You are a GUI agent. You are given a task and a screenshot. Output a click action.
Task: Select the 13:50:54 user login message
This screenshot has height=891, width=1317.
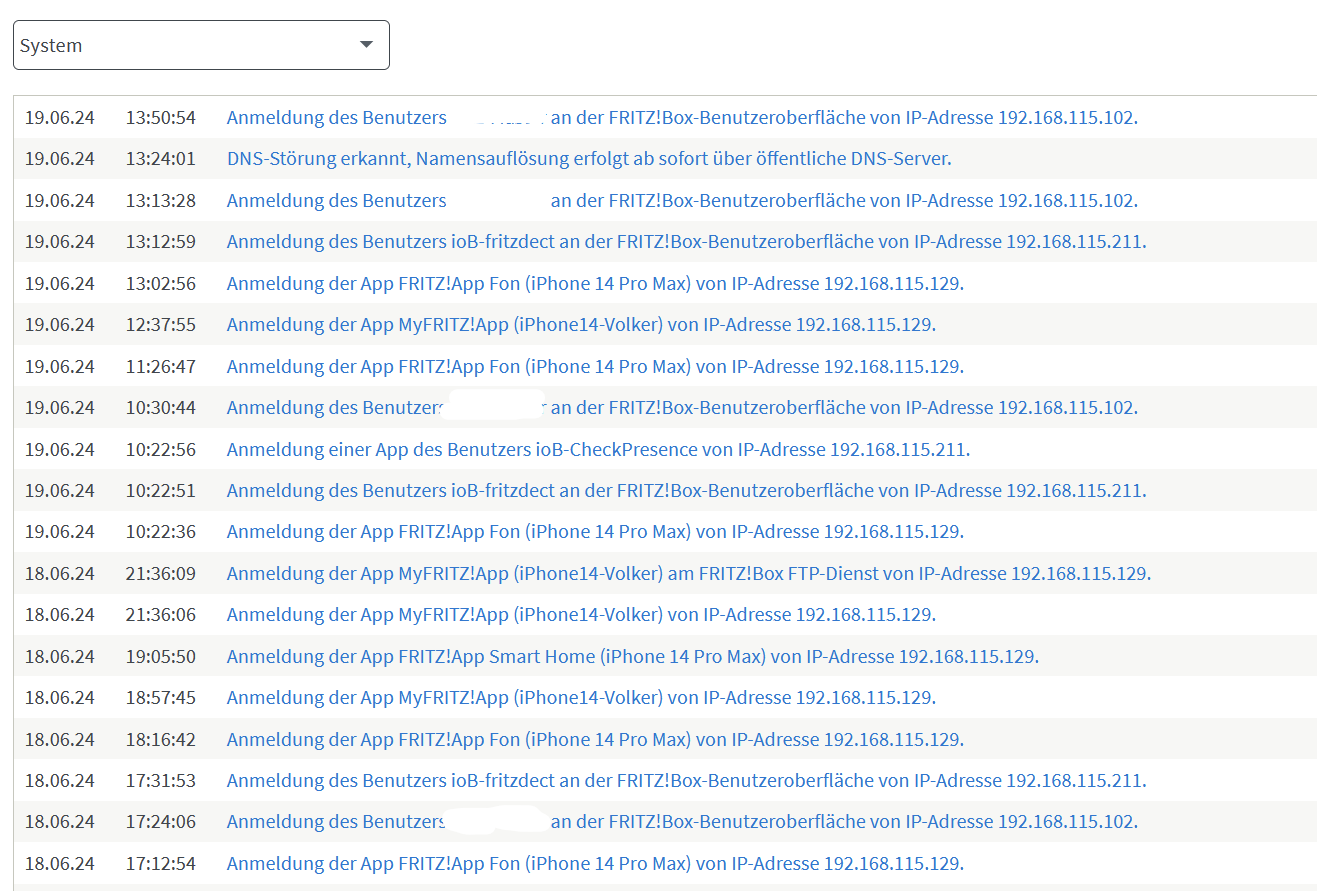(x=682, y=117)
